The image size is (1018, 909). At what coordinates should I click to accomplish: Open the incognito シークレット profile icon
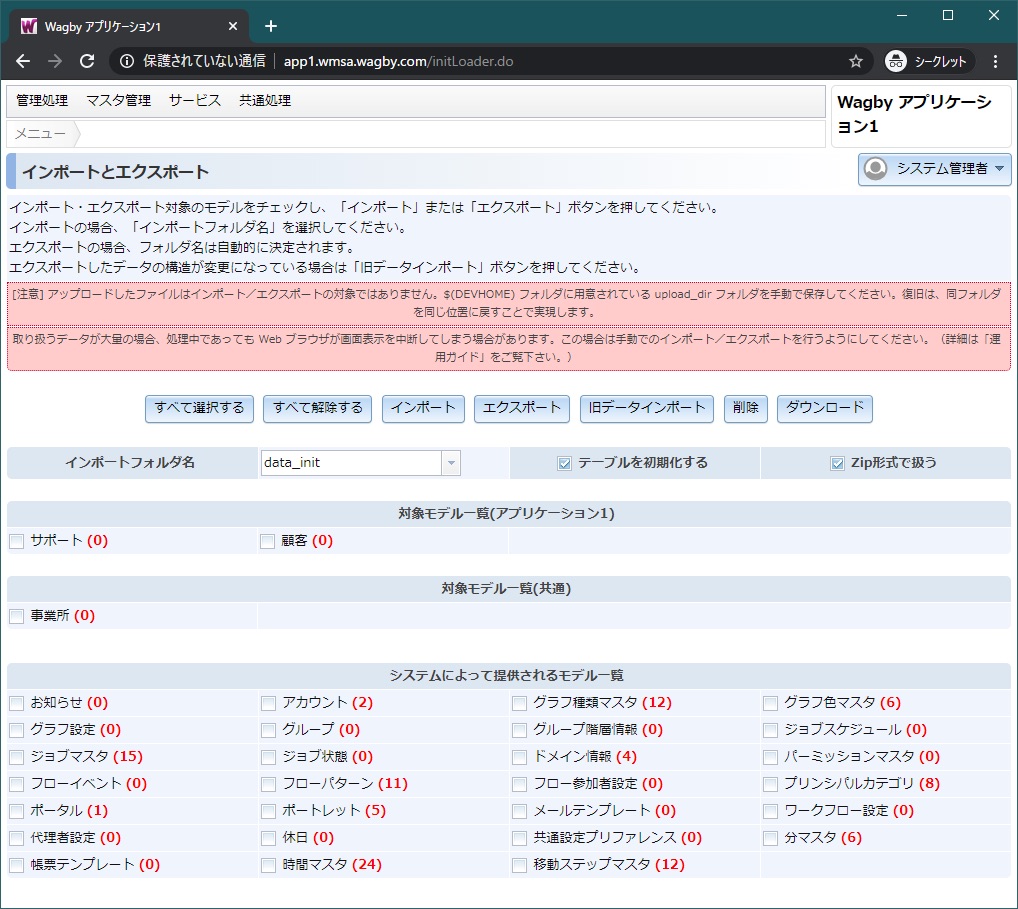pos(896,61)
